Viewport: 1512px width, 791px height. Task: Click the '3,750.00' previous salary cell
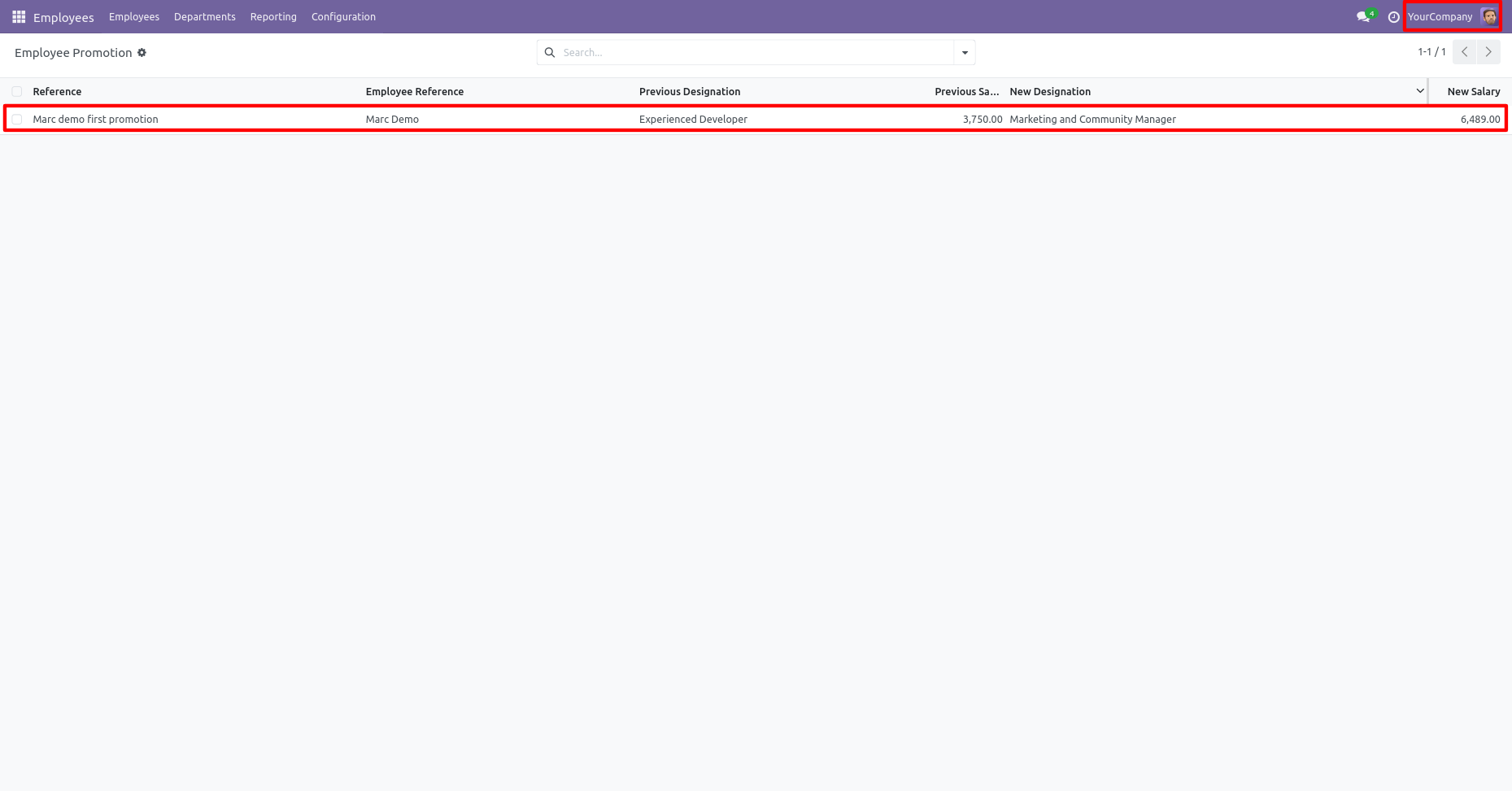pyautogui.click(x=983, y=119)
